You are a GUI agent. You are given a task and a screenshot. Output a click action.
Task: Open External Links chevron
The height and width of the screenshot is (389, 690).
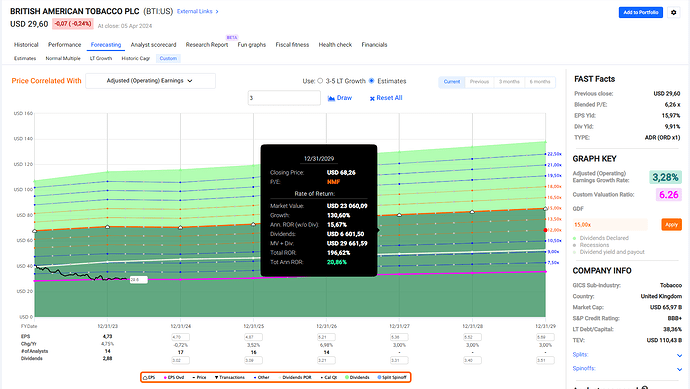click(x=217, y=11)
